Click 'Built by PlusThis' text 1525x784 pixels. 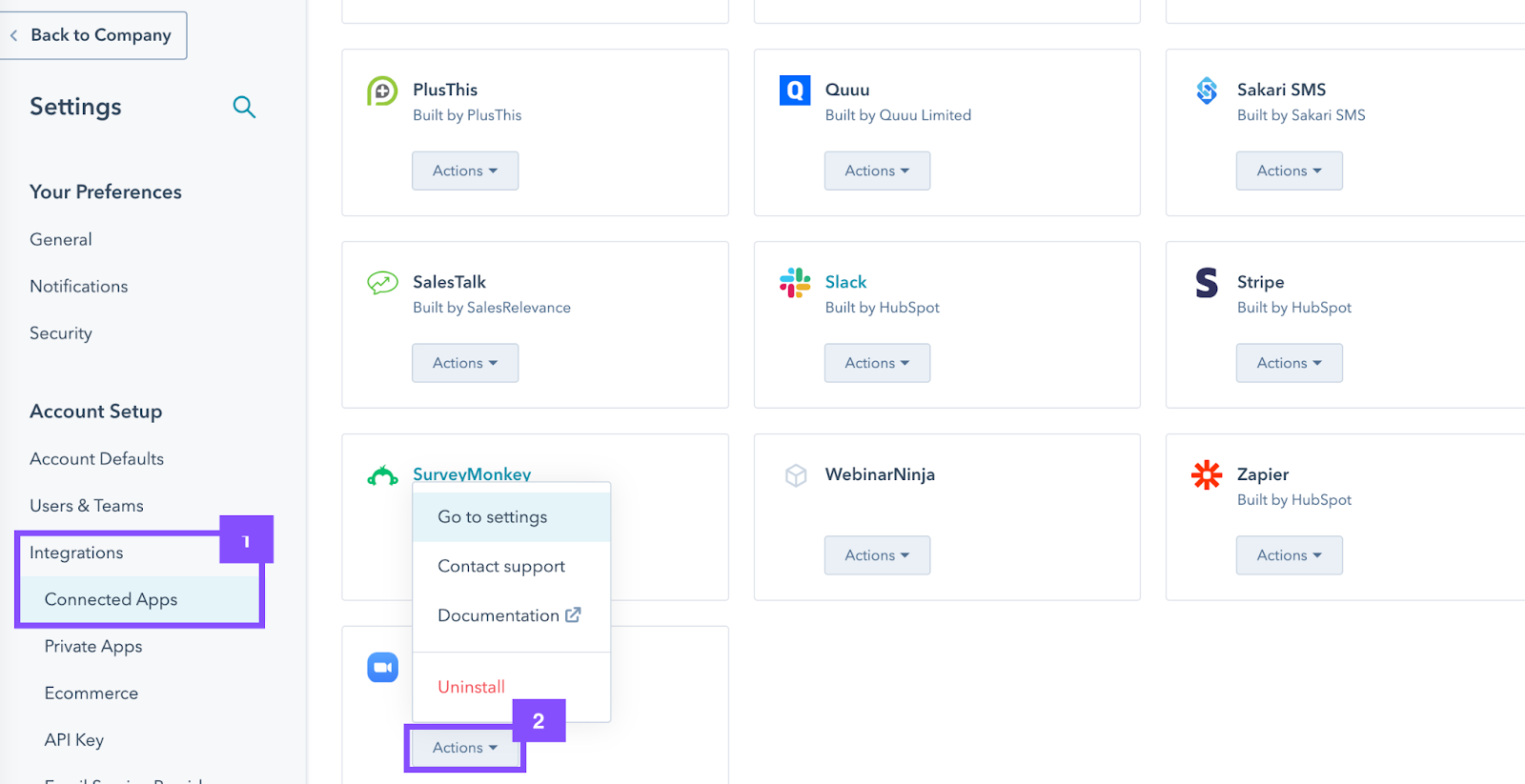pos(467,115)
